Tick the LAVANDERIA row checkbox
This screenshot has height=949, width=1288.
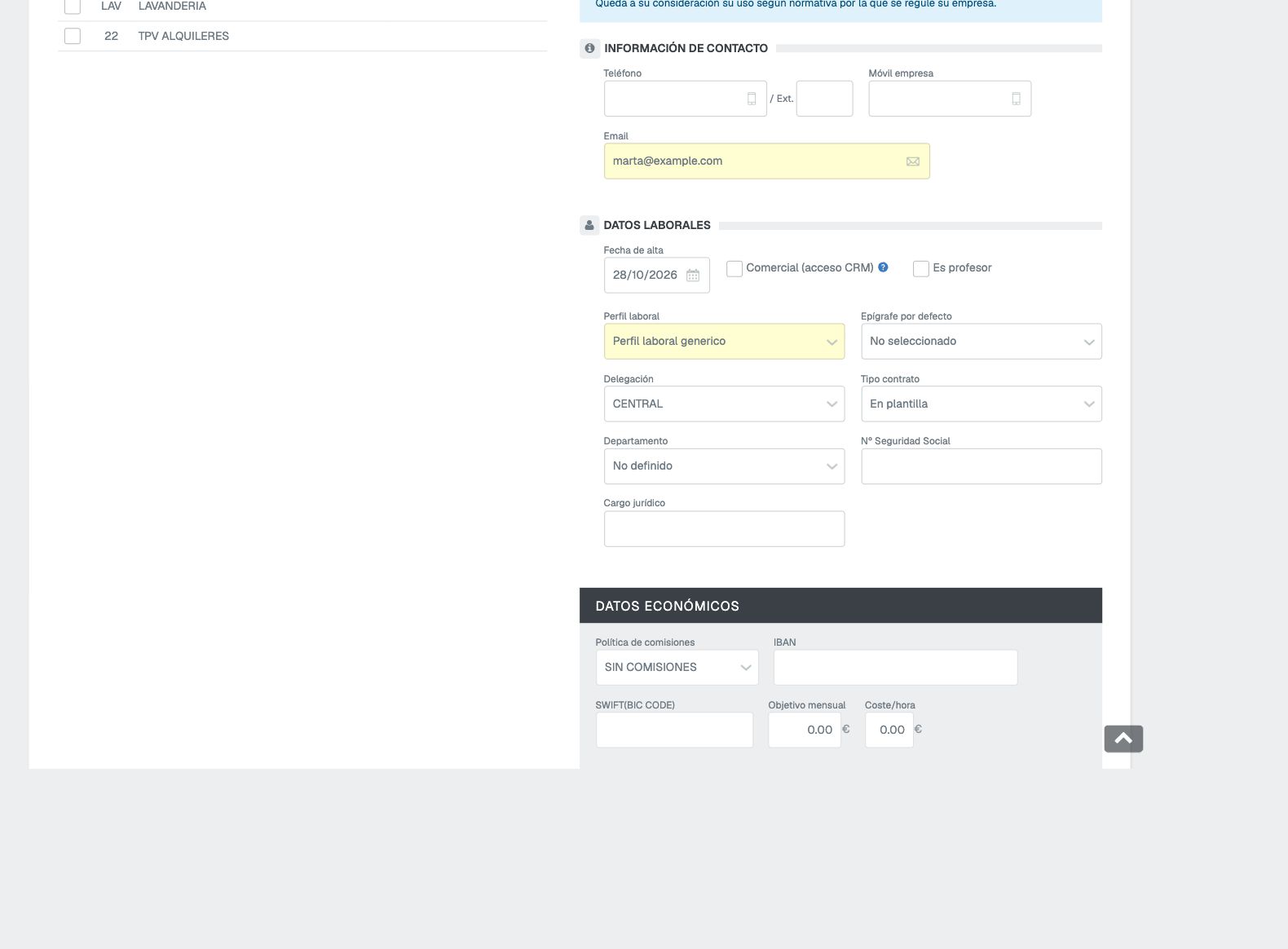pyautogui.click(x=73, y=6)
